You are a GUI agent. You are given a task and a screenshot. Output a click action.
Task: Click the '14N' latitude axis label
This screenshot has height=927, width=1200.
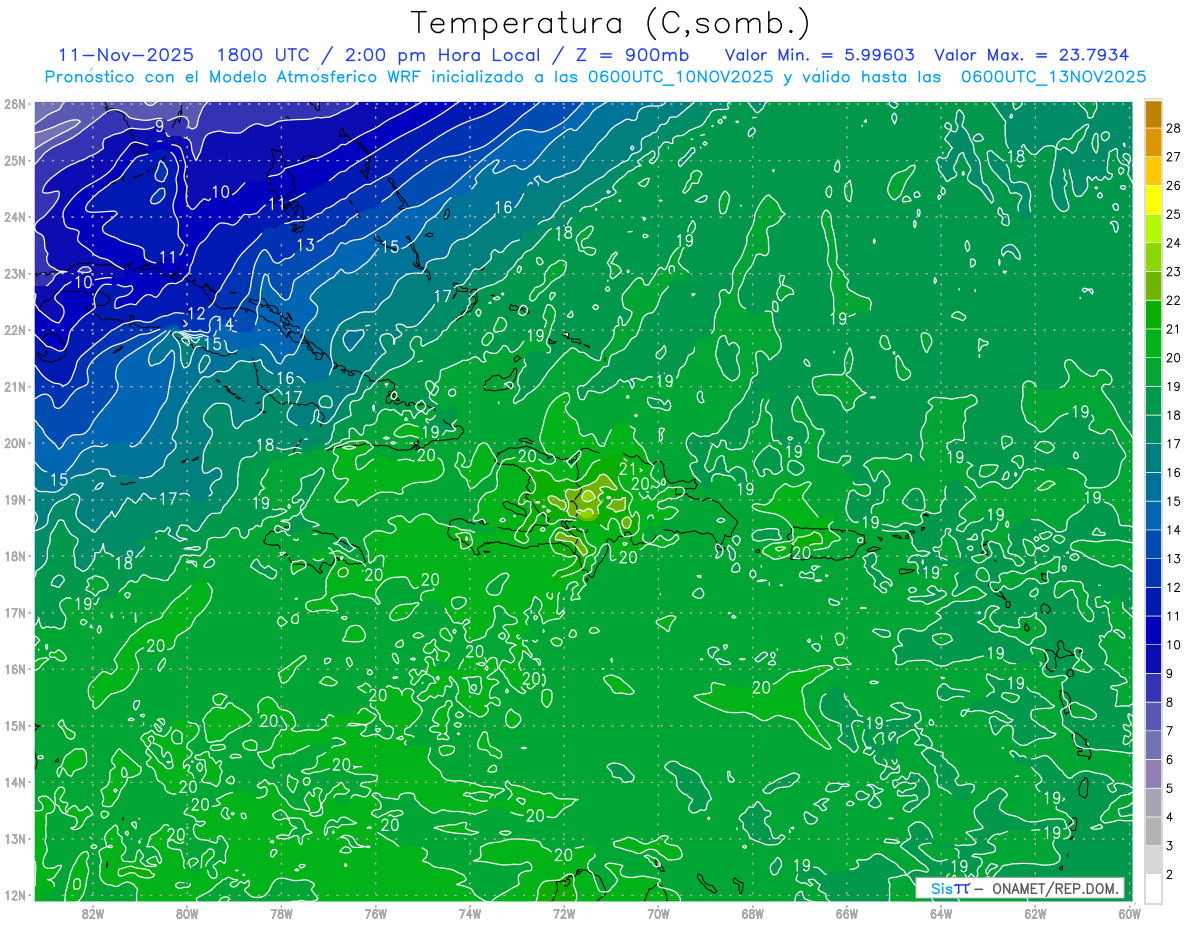pos(15,782)
